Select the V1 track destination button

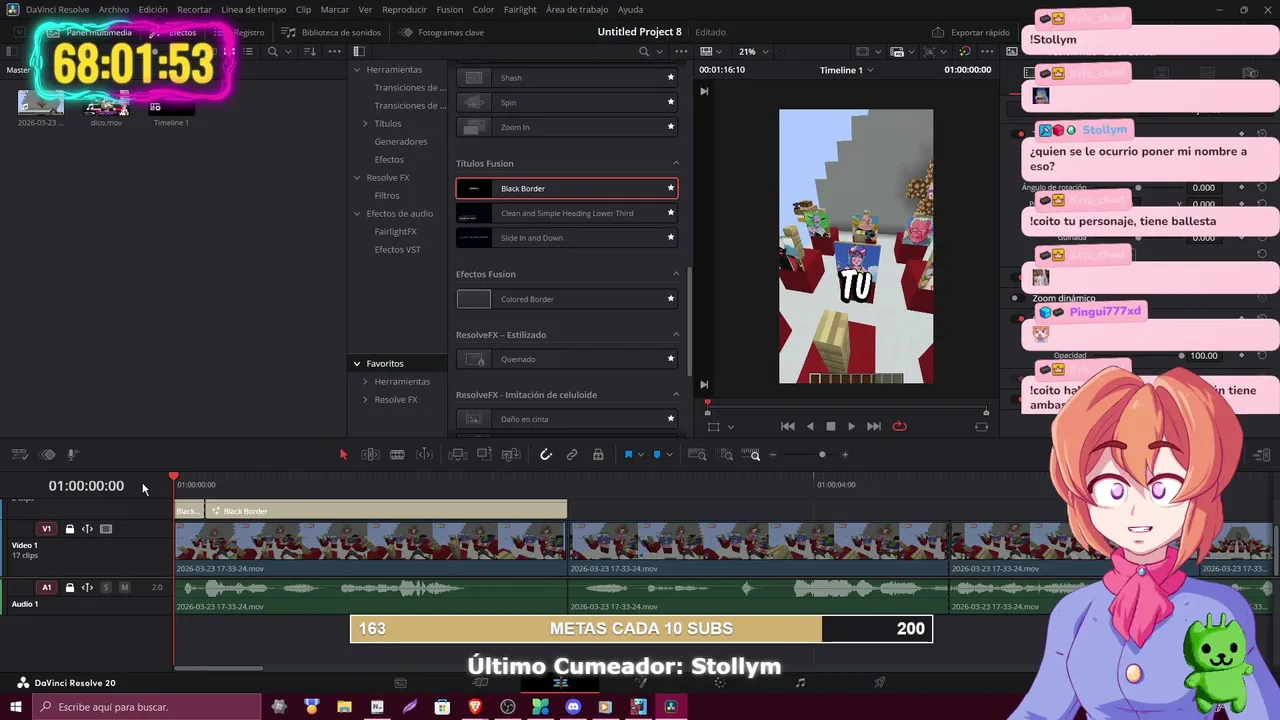[x=46, y=529]
